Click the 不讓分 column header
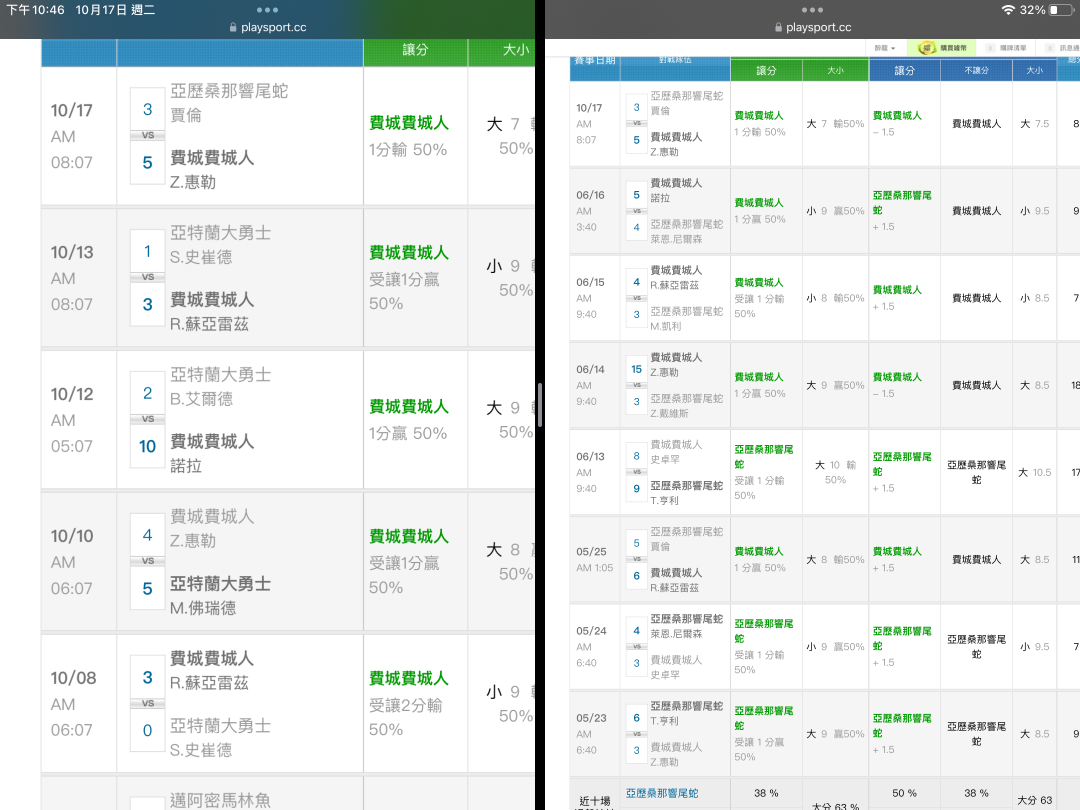This screenshot has height=810, width=1080. (x=976, y=70)
